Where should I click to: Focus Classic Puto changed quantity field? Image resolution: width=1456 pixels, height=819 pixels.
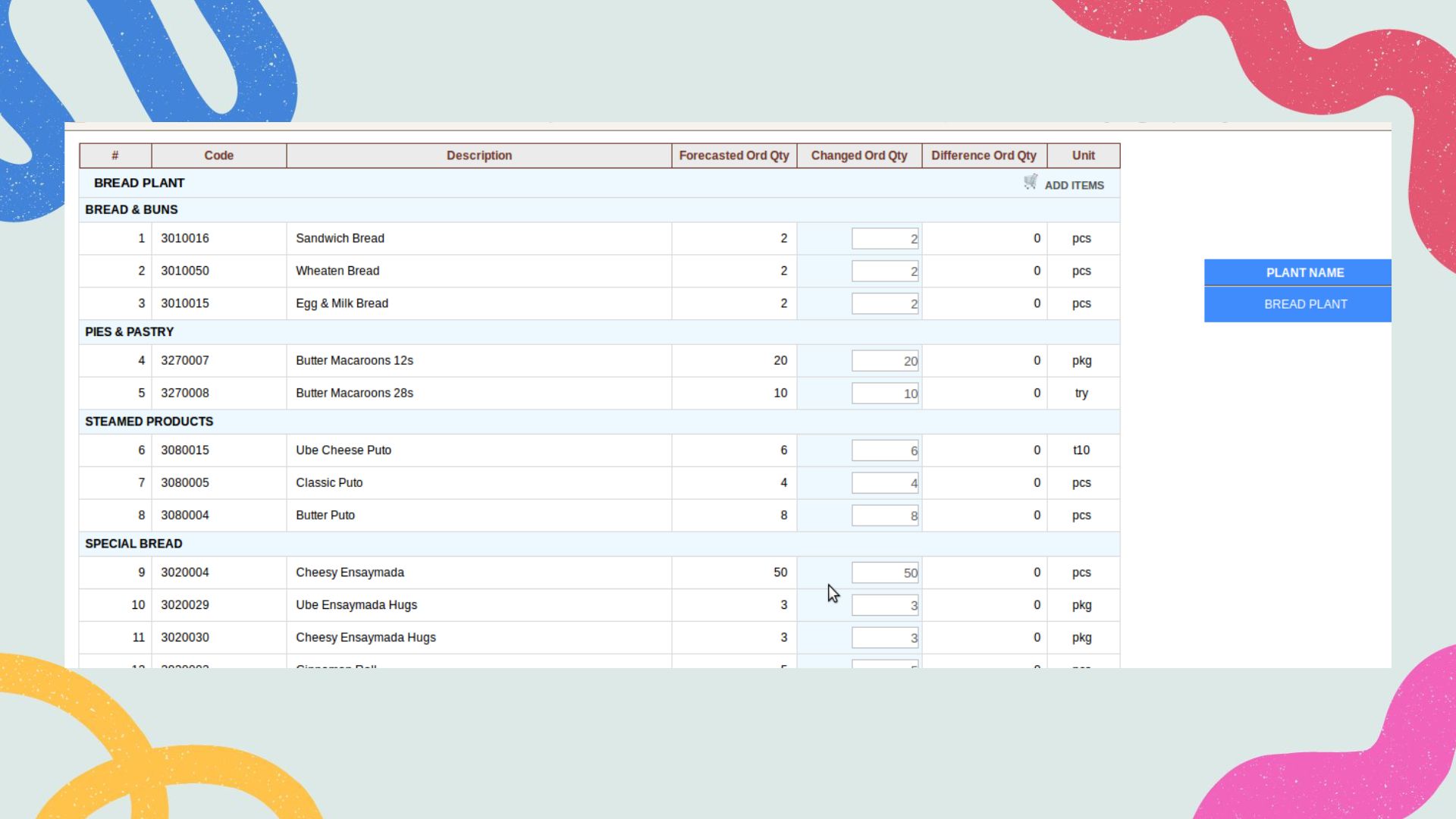coord(884,483)
